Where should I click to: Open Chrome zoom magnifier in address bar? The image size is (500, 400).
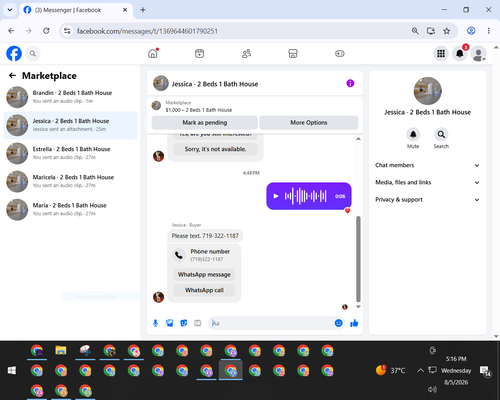(x=415, y=31)
